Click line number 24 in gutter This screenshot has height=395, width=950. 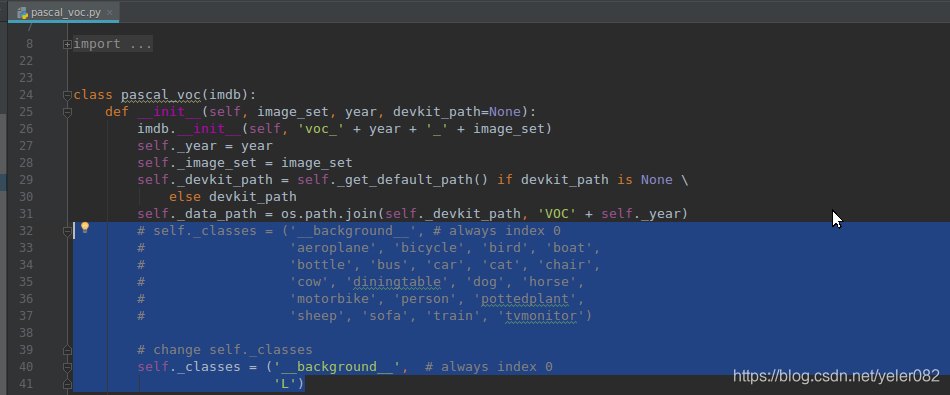[x=27, y=95]
